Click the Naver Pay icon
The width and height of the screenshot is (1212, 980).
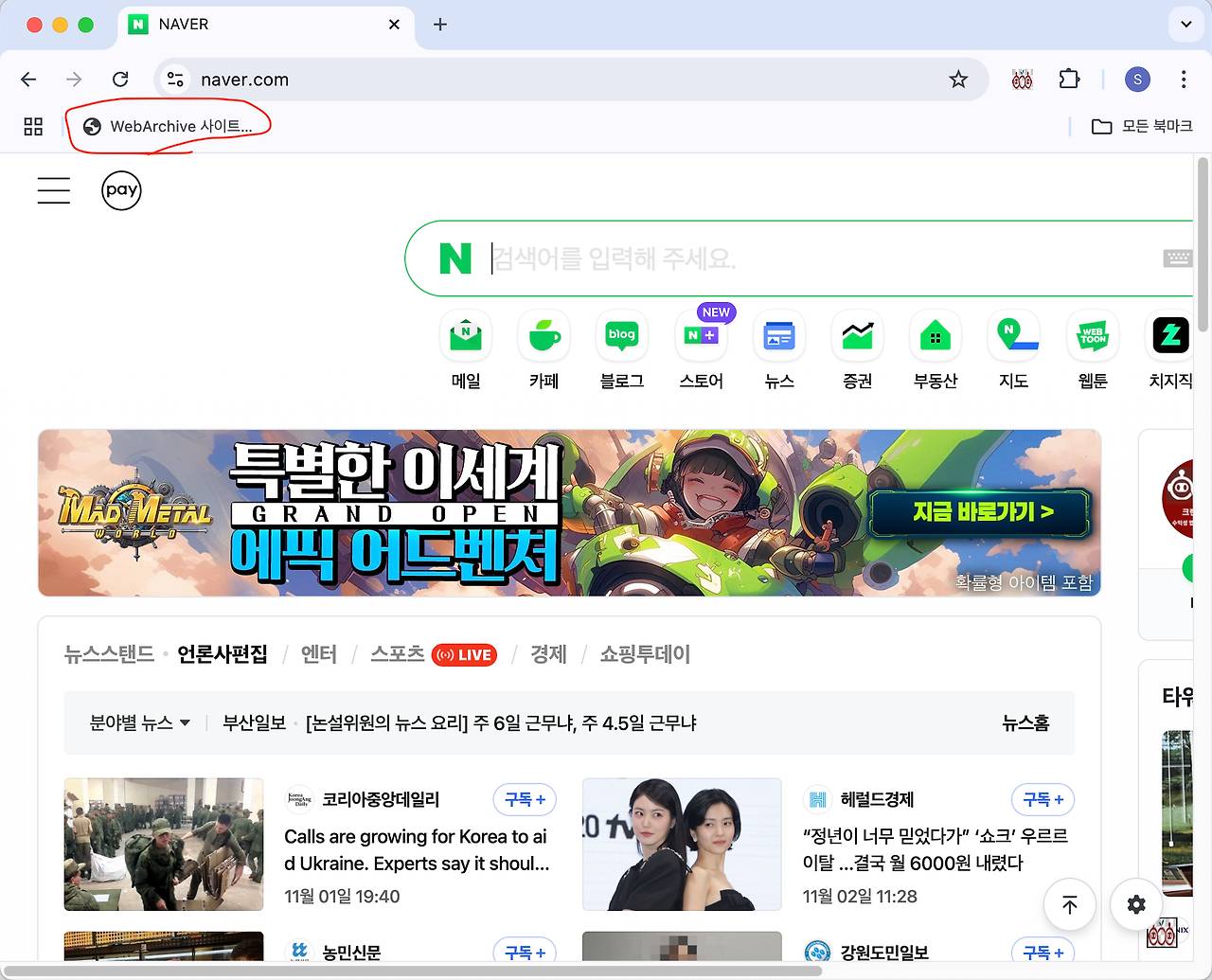point(121,190)
